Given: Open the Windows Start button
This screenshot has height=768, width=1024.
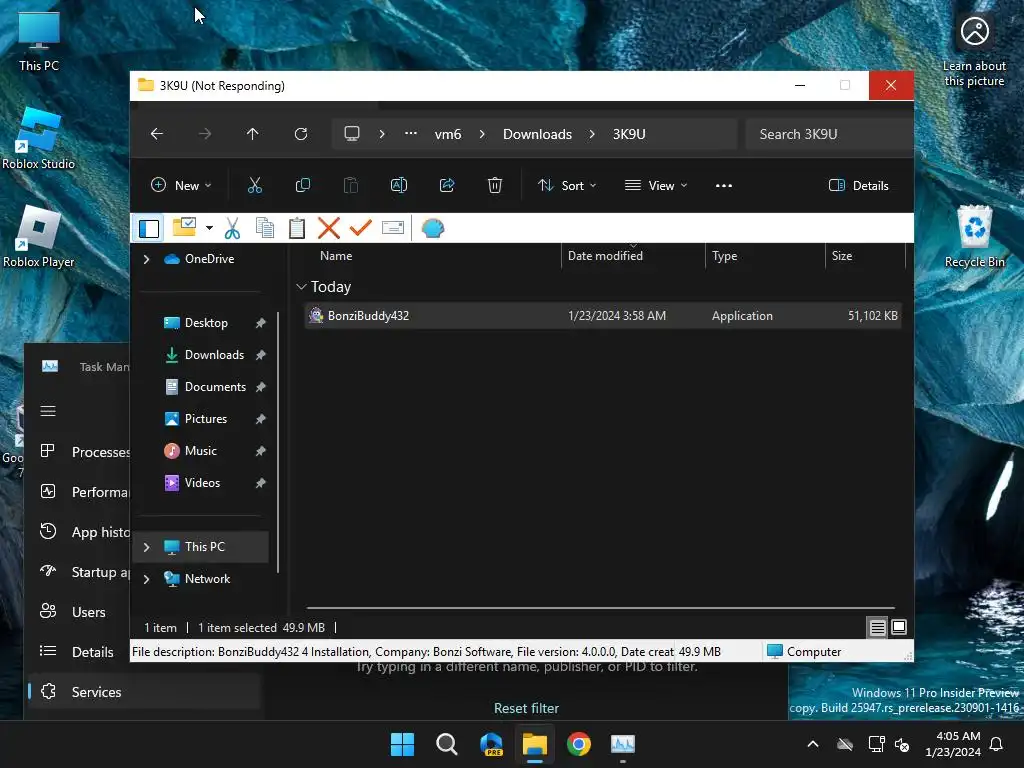Looking at the screenshot, I should 402,744.
